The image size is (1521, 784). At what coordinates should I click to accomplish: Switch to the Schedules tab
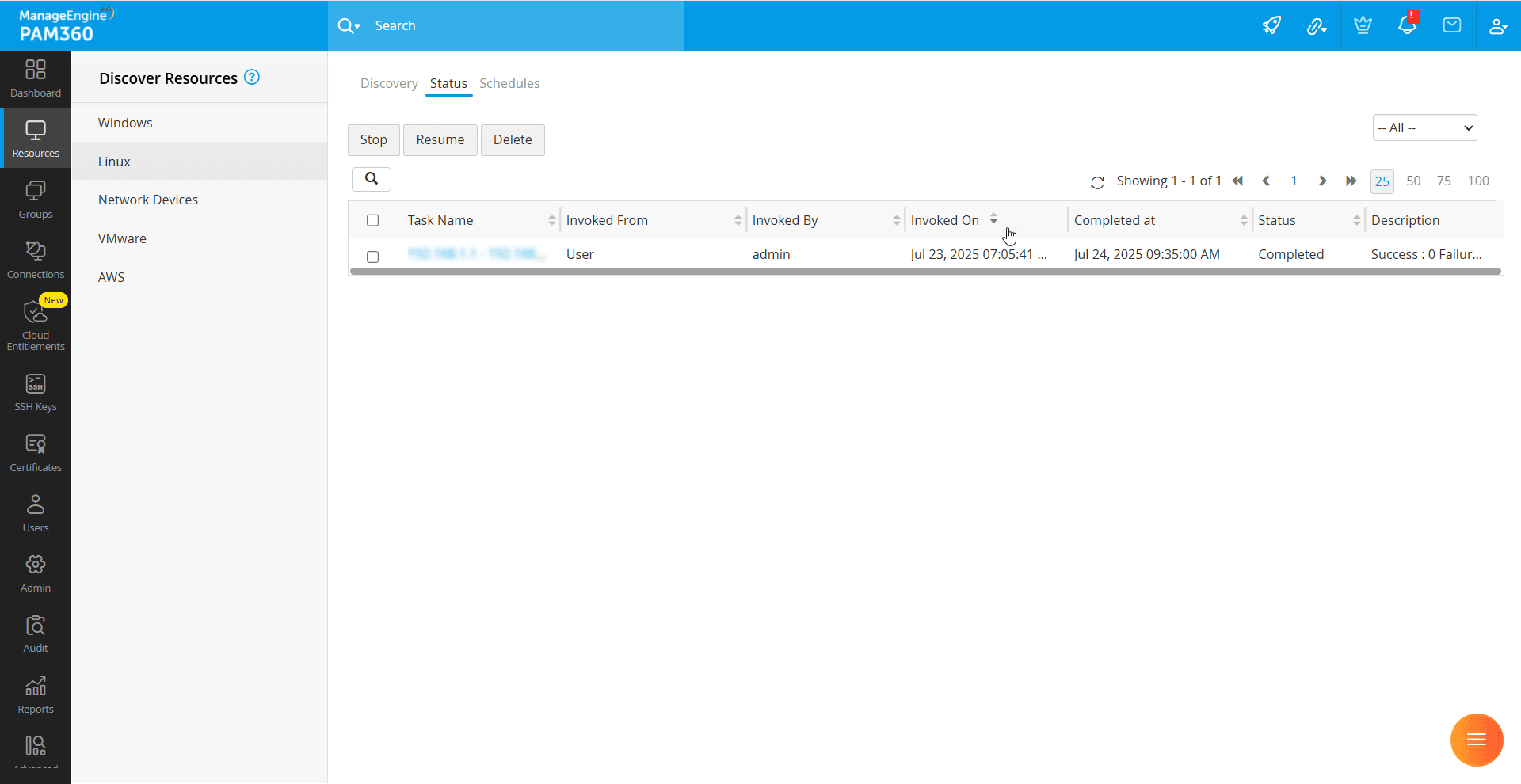click(x=509, y=84)
